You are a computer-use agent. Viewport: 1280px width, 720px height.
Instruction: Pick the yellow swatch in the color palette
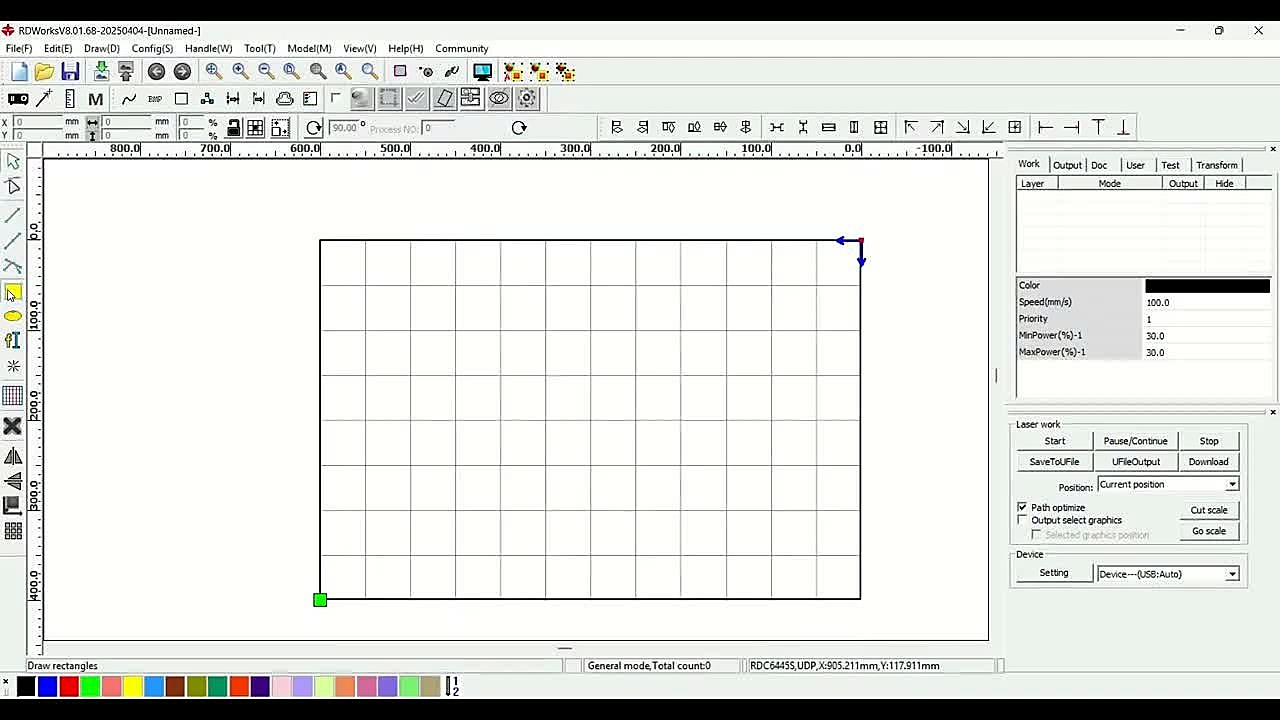tap(132, 686)
